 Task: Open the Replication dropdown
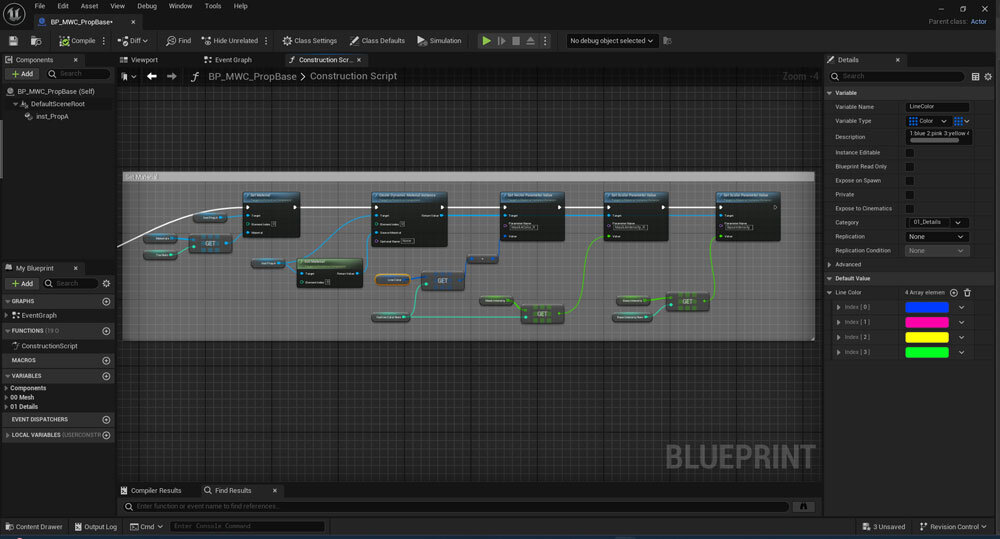[x=937, y=237]
